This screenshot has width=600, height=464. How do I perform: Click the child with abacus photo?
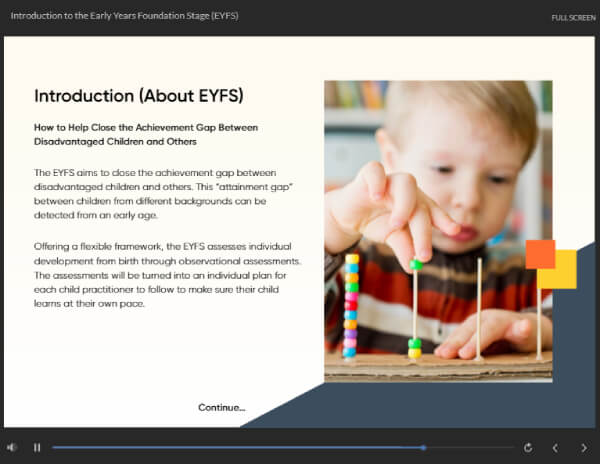[x=438, y=231]
